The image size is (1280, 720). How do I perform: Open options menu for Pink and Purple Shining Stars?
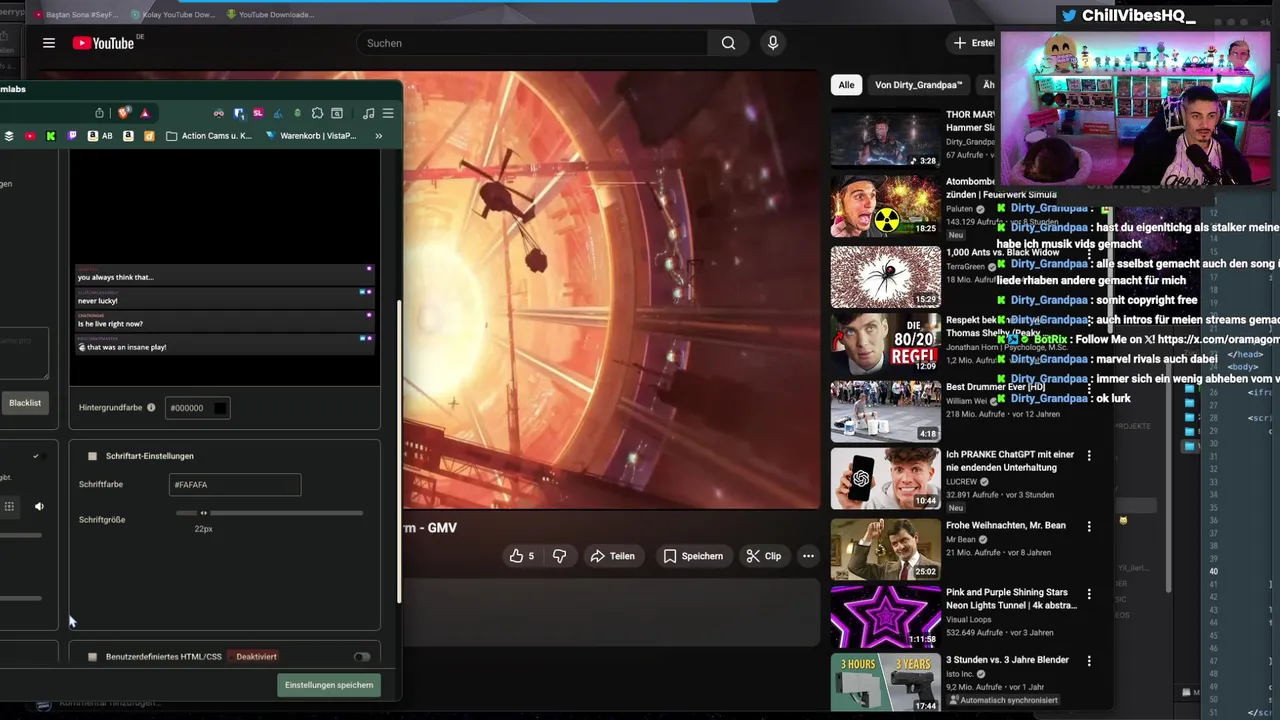(1089, 594)
